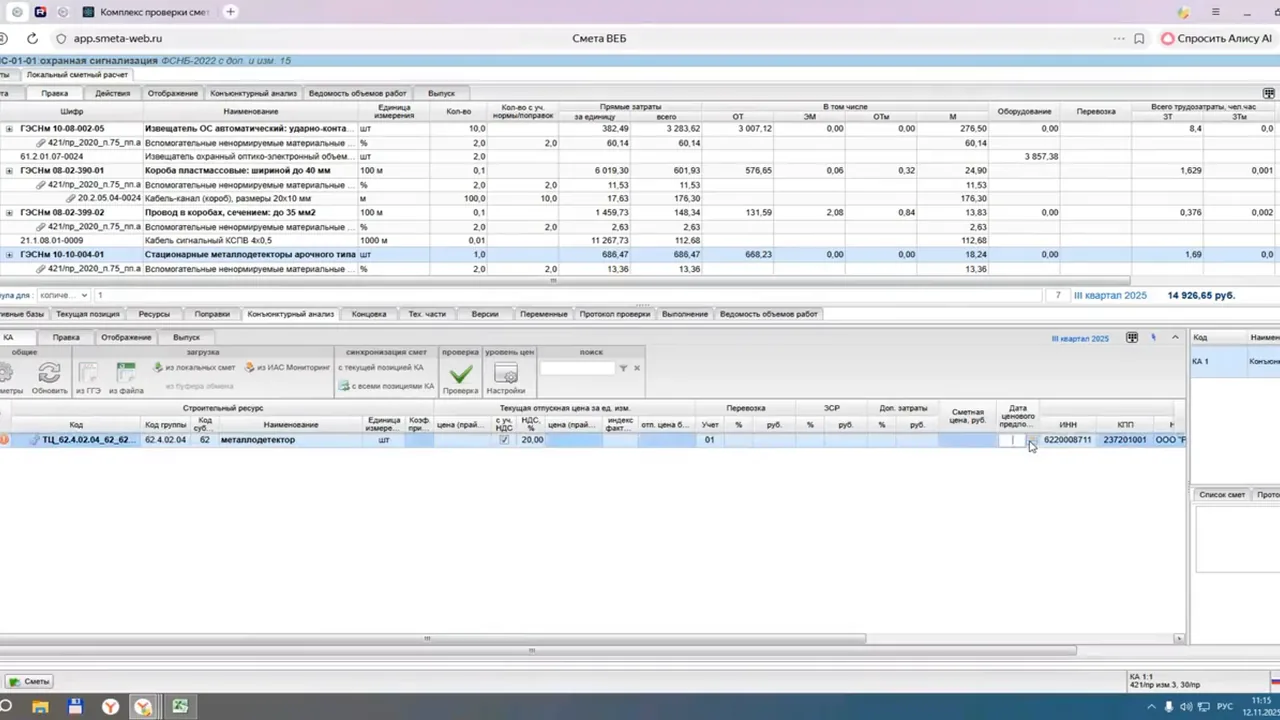This screenshot has height=720, width=1280.
Task: Clear the search with the X icon
Action: 636,368
